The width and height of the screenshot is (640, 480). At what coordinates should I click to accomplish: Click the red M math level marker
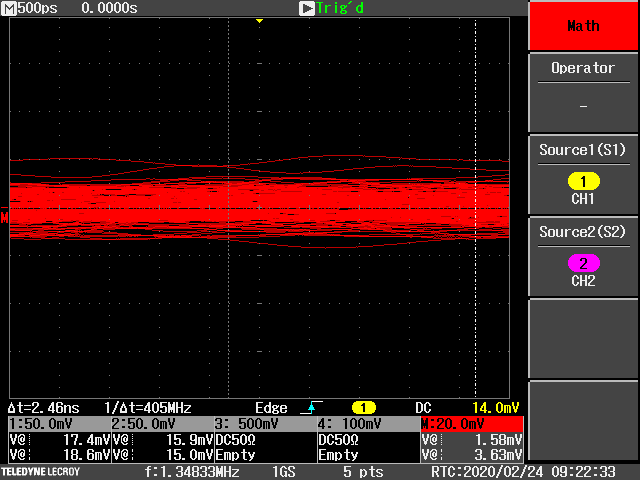(x=4, y=217)
